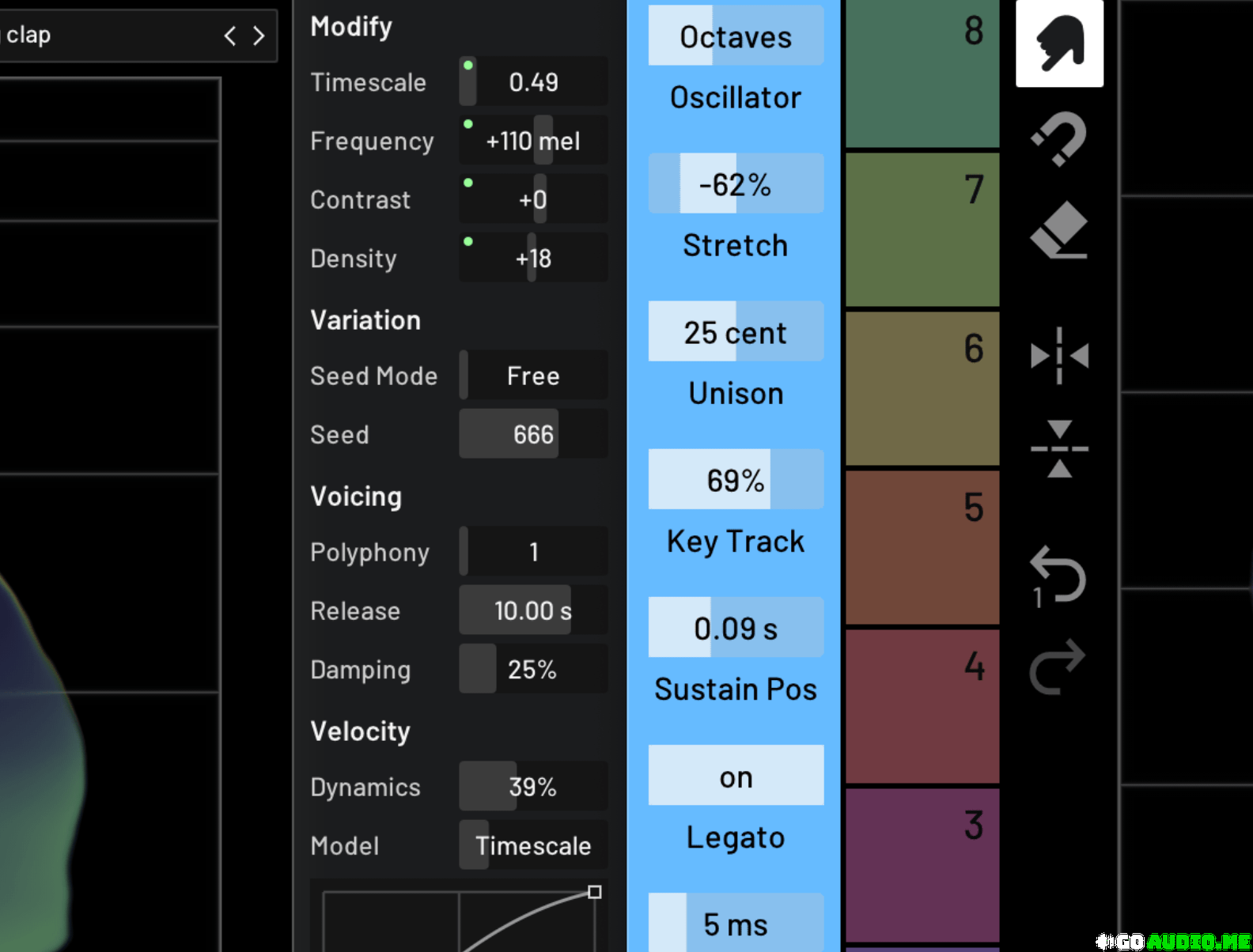Toggle the Legato on switch

(736, 776)
